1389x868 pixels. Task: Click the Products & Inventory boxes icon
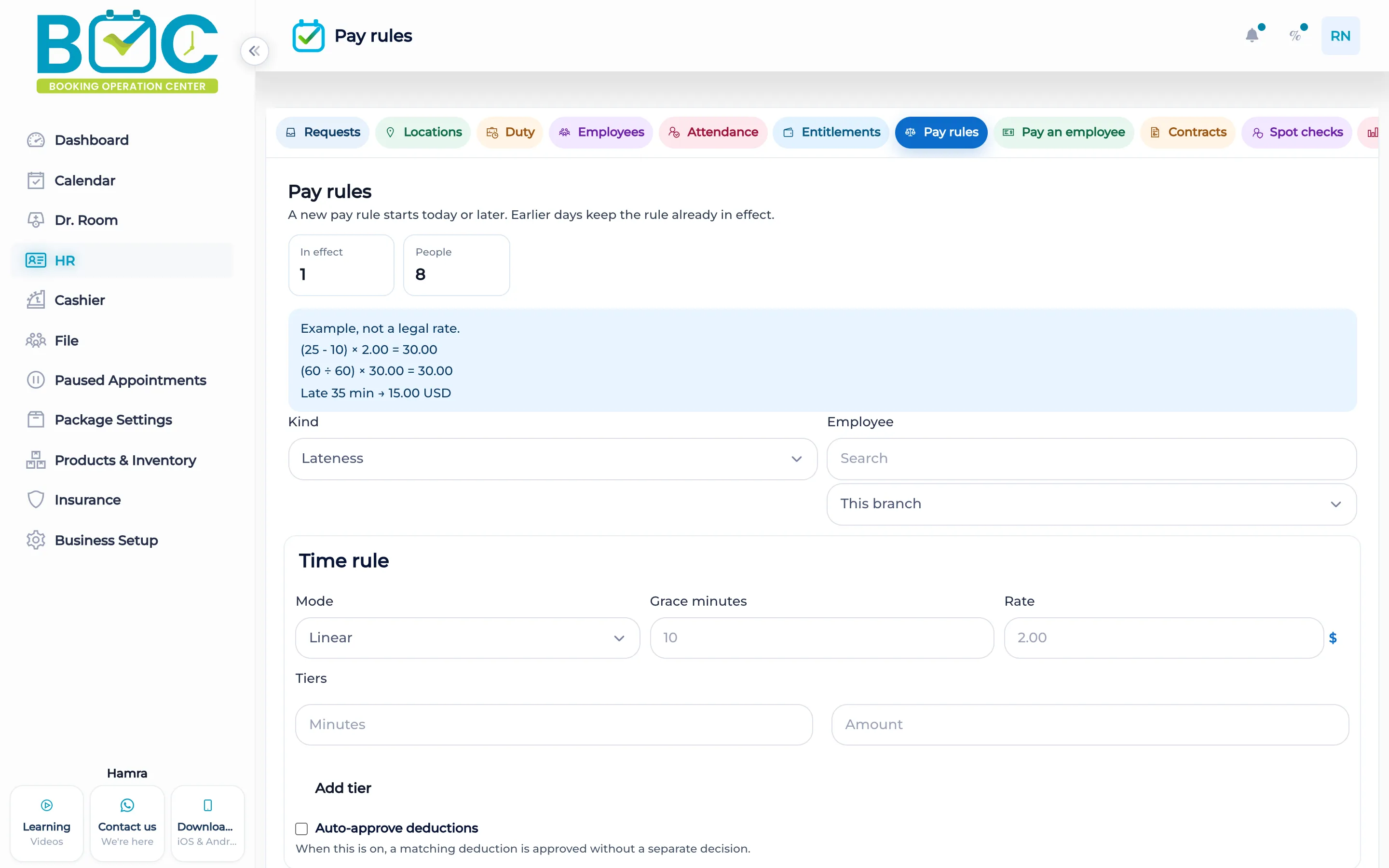click(x=36, y=460)
